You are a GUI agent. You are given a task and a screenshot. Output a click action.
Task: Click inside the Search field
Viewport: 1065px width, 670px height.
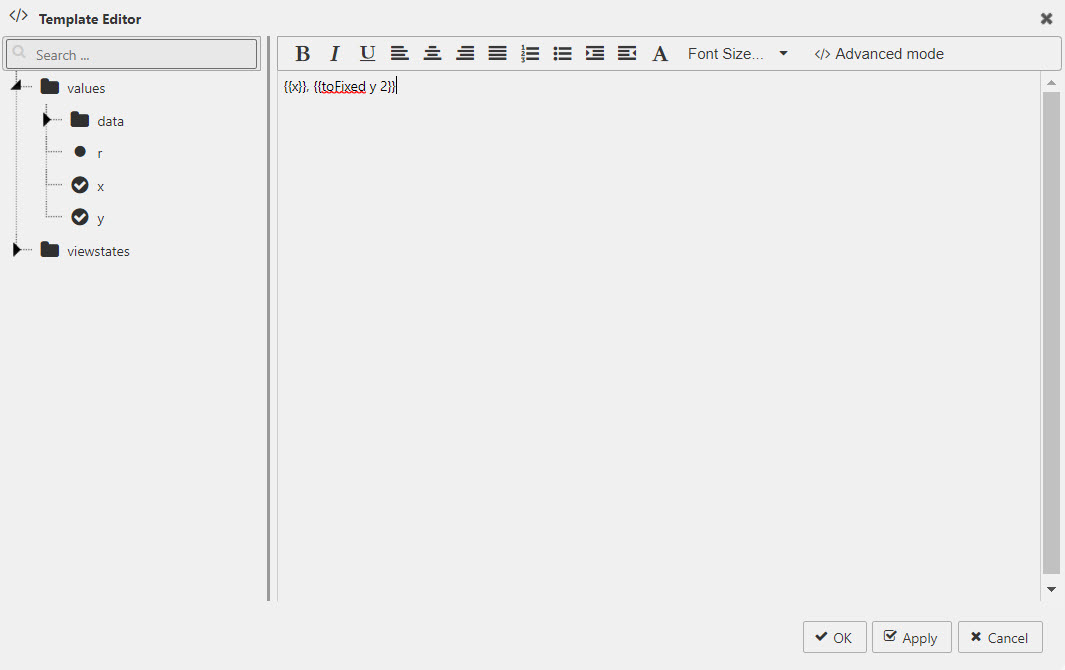131,52
